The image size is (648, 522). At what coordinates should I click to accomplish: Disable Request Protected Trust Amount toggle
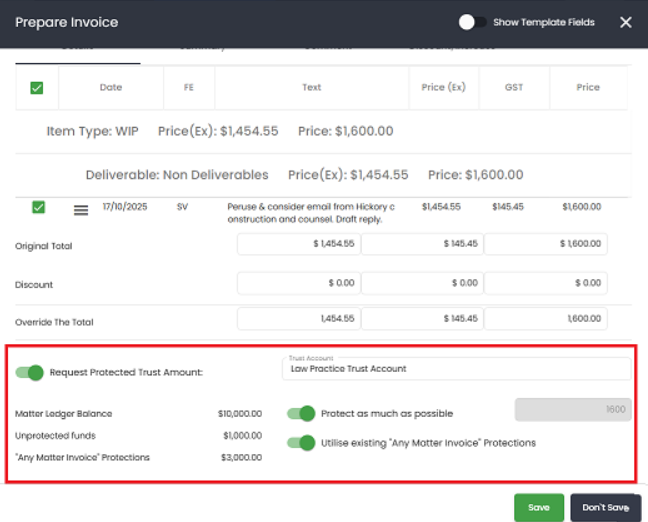coord(31,372)
